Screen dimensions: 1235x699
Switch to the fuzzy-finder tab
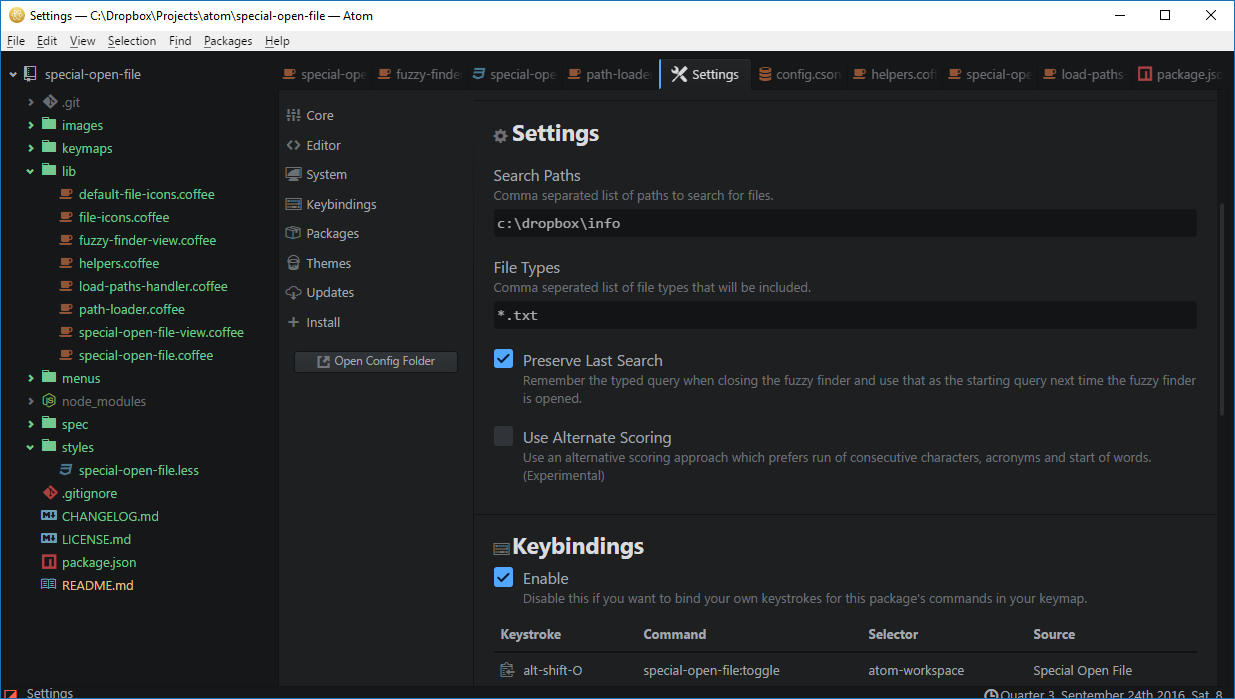(419, 74)
